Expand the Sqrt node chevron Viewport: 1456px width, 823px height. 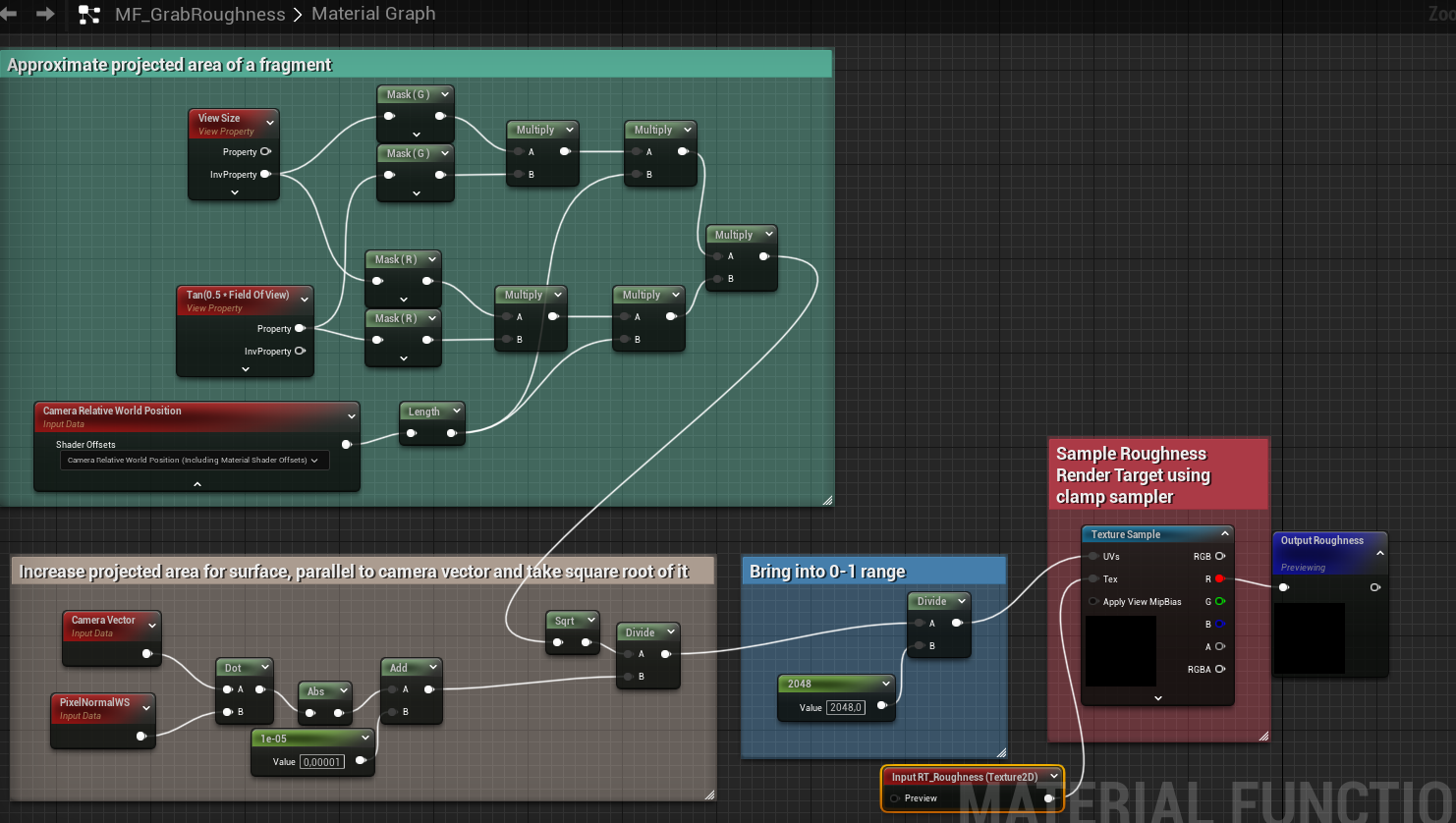click(591, 620)
